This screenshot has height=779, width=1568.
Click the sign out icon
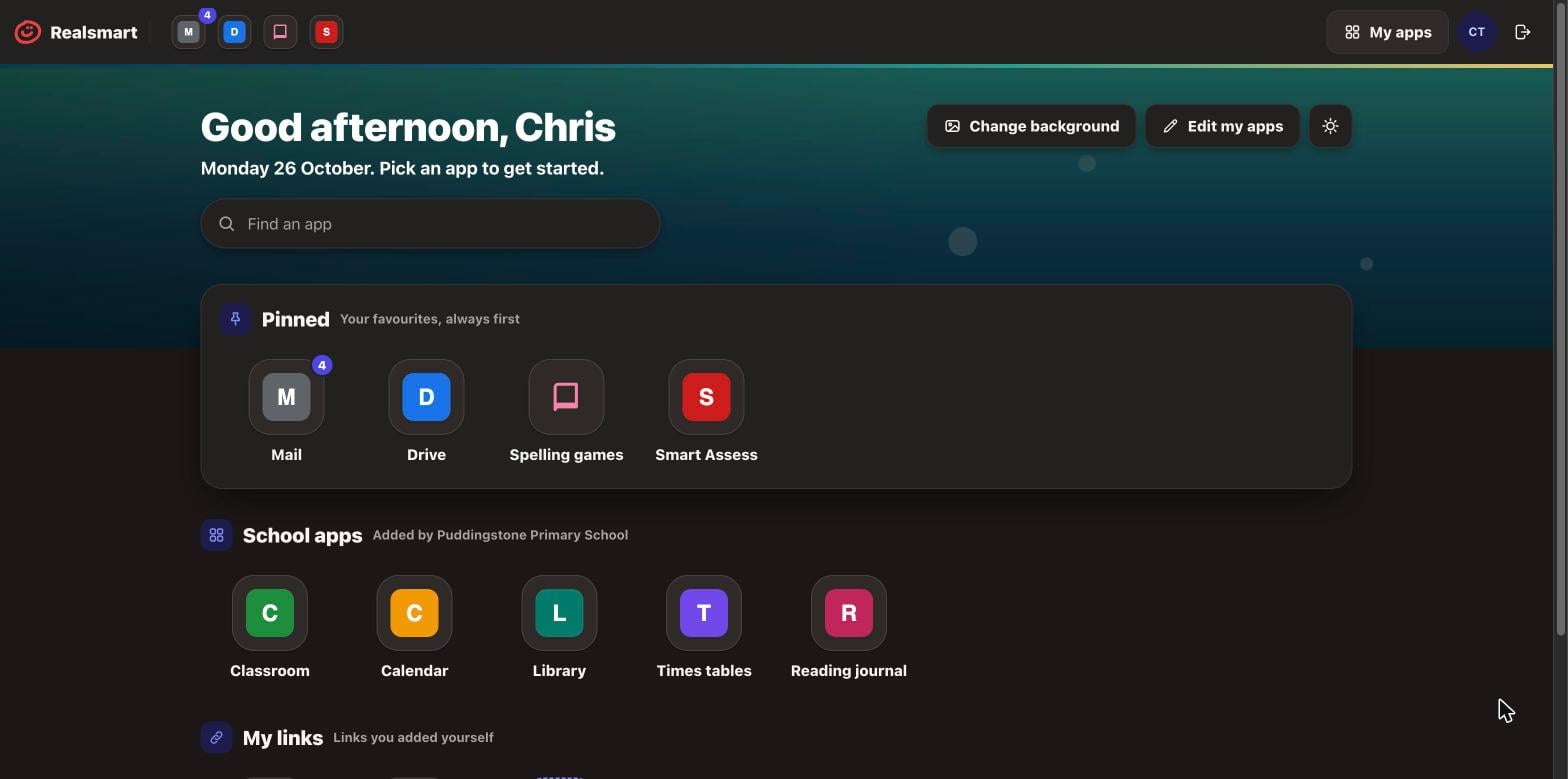[x=1523, y=32]
